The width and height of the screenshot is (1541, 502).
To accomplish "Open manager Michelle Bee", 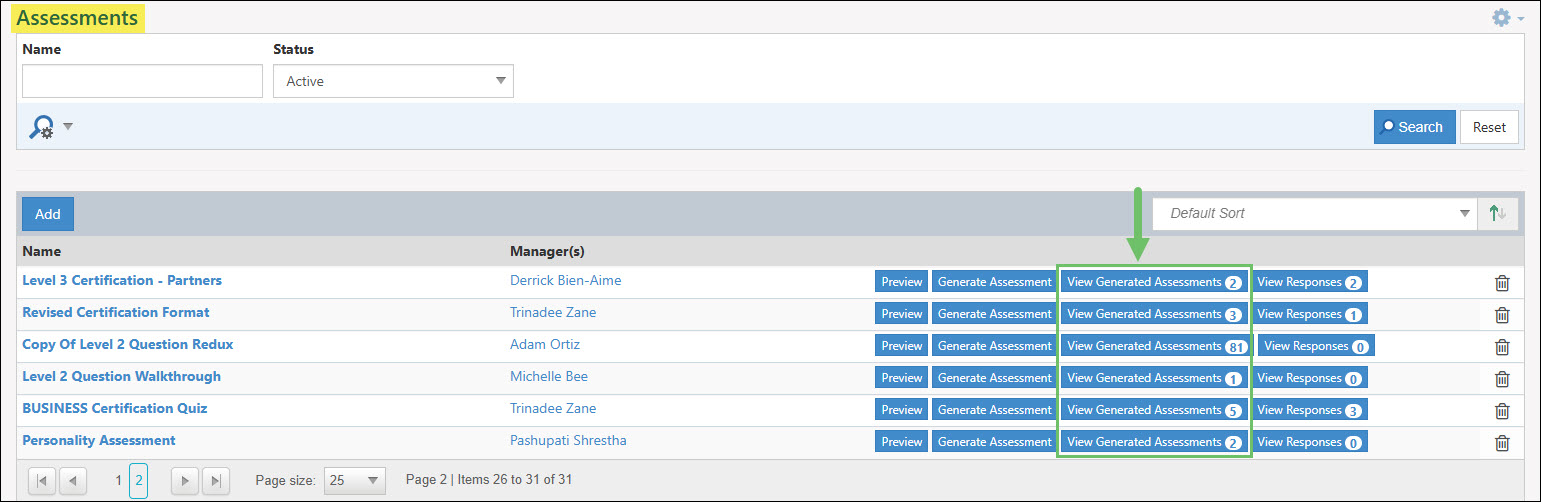I will point(549,376).
